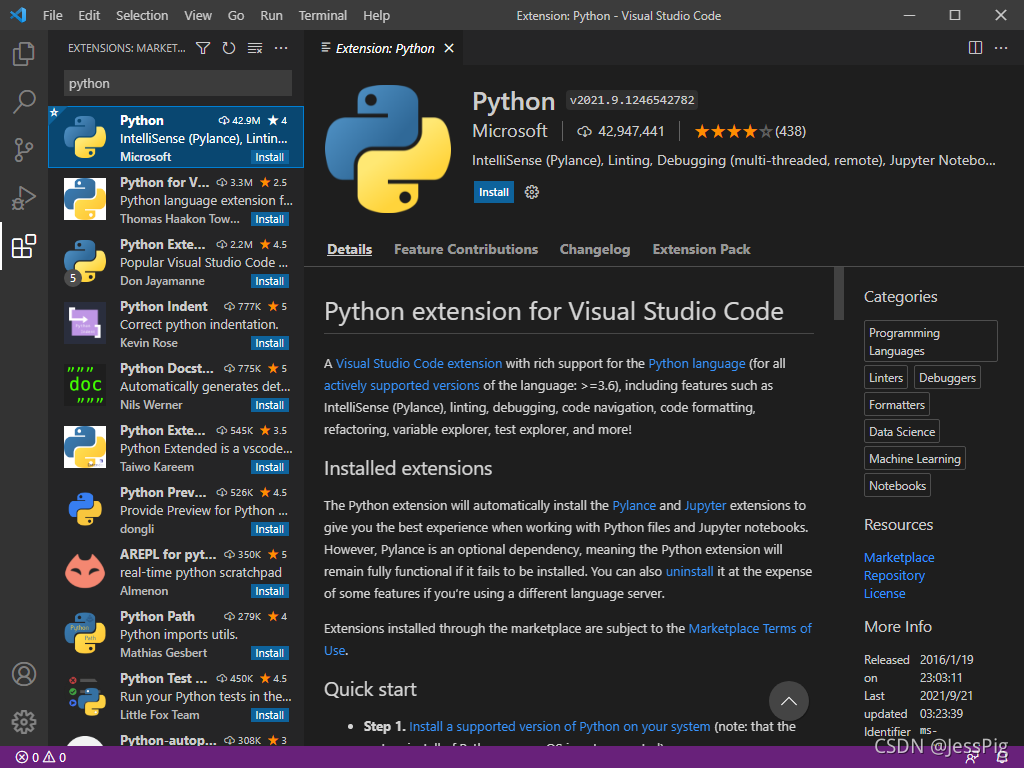
Task: Open Python extension manage gear icon
Action: click(532, 192)
